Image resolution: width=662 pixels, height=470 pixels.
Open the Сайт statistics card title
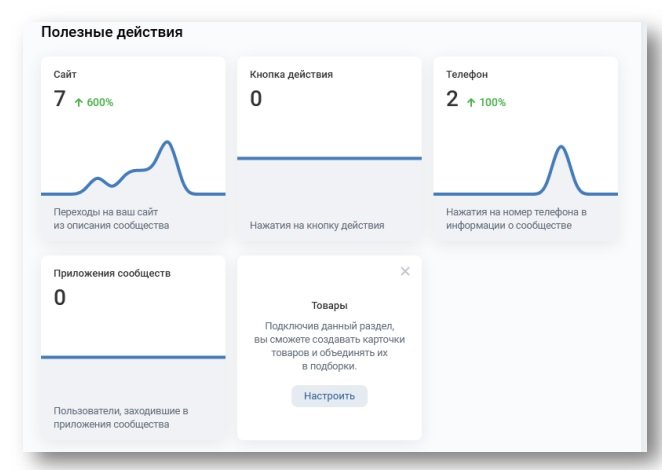click(65, 74)
